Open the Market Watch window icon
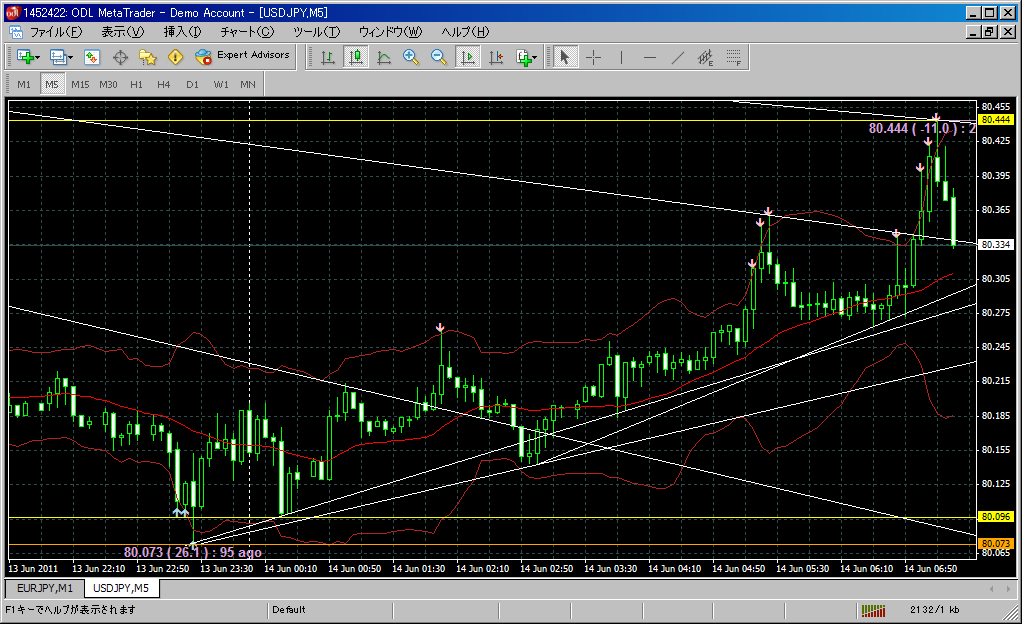The height and width of the screenshot is (624, 1022). click(92, 57)
